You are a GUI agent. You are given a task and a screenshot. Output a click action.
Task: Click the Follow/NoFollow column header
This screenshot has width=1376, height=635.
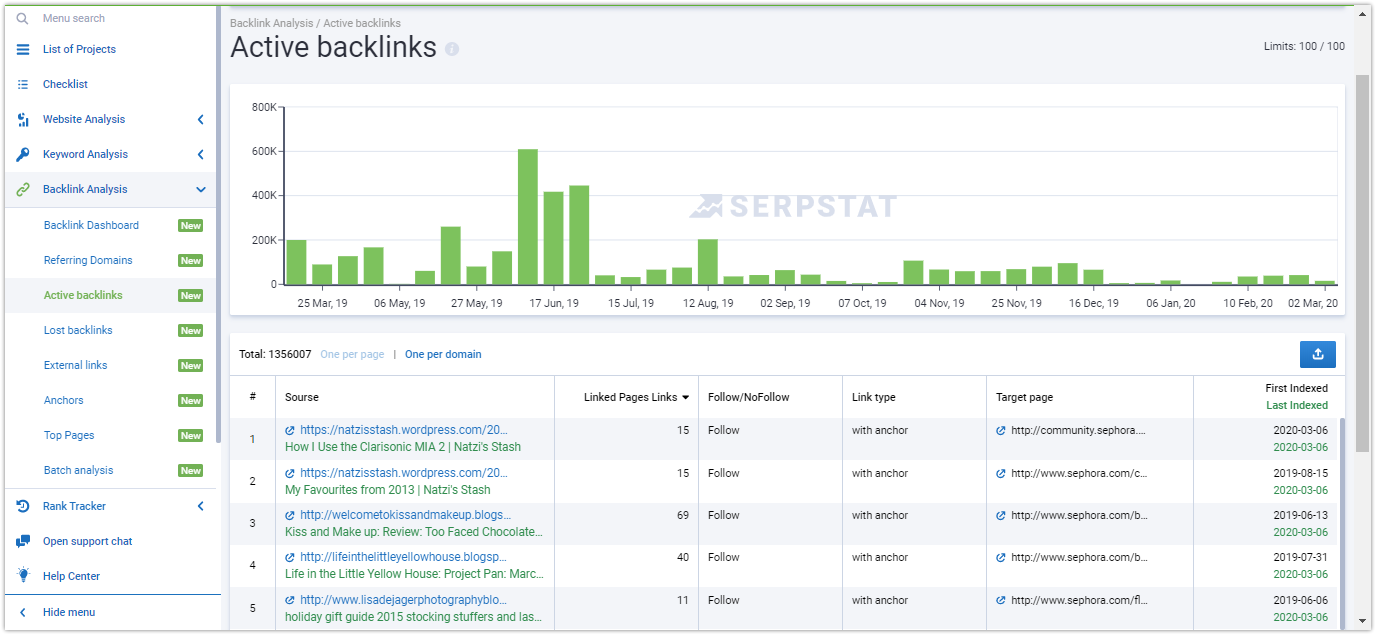[x=749, y=397]
